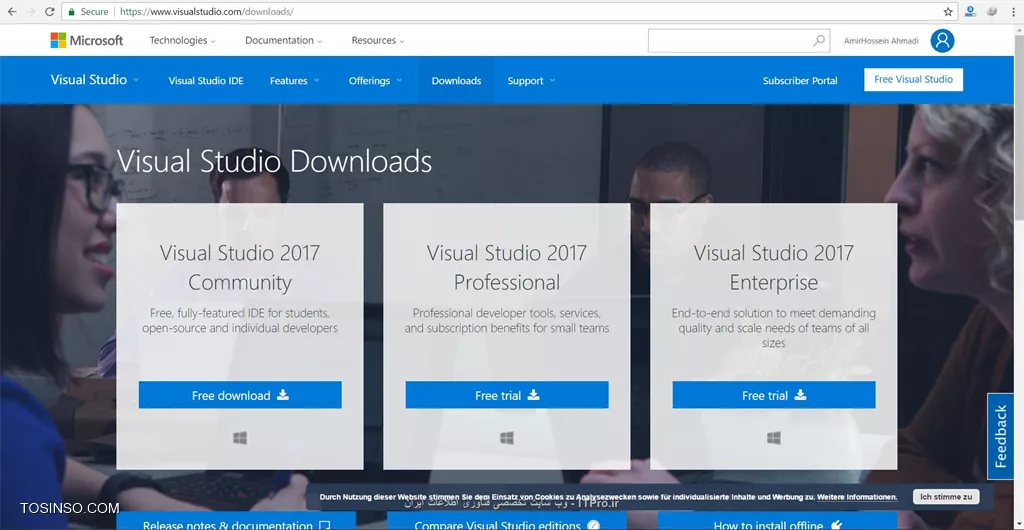
Task: Open the user account avatar icon
Action: click(942, 40)
